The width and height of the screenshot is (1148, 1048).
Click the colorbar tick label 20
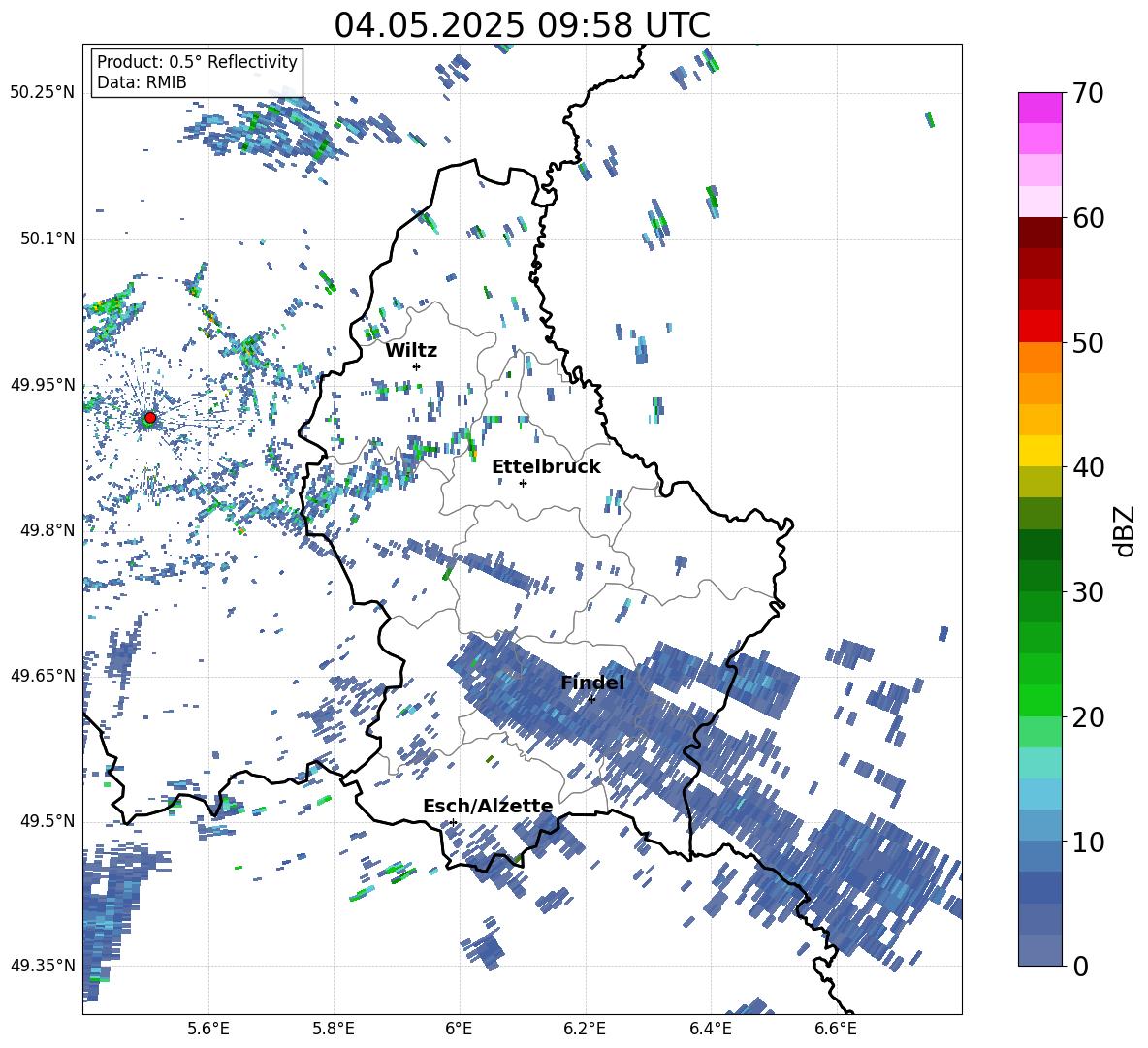click(x=1088, y=717)
